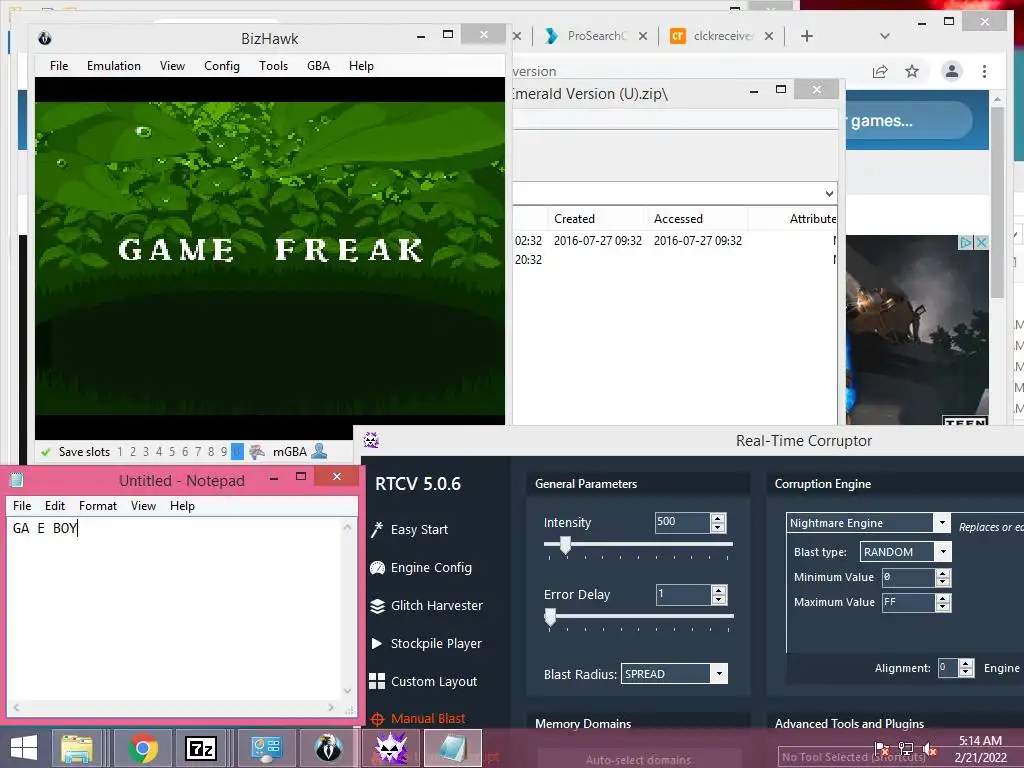Open Notepad View menu
Image resolution: width=1024 pixels, height=768 pixels.
click(x=143, y=506)
